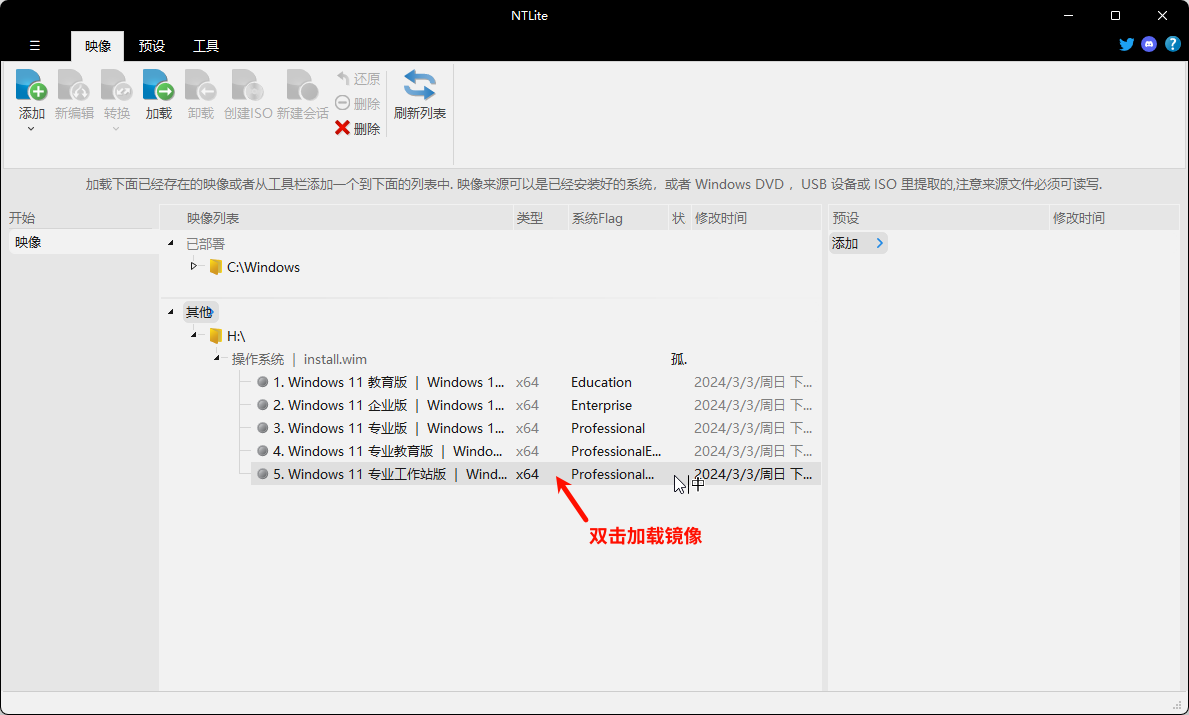
Task: Open the Discord link icon
Action: pos(1150,44)
